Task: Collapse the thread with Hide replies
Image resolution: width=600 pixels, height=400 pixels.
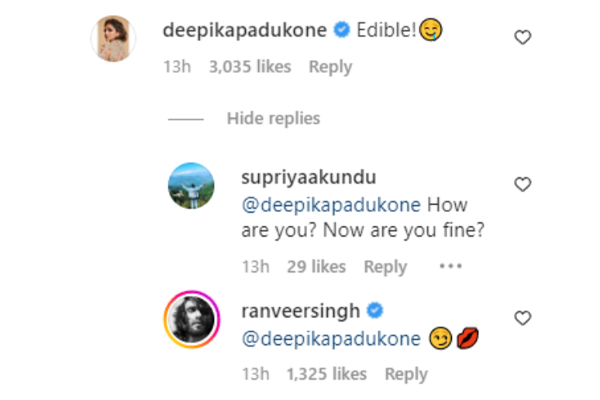Action: coord(273,118)
